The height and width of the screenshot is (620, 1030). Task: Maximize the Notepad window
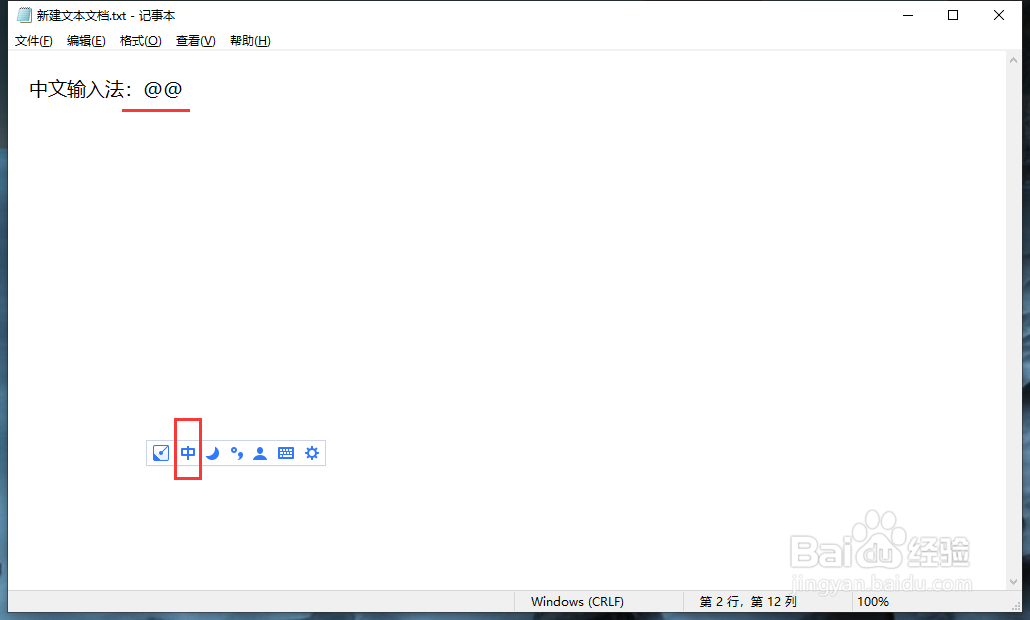(x=953, y=15)
